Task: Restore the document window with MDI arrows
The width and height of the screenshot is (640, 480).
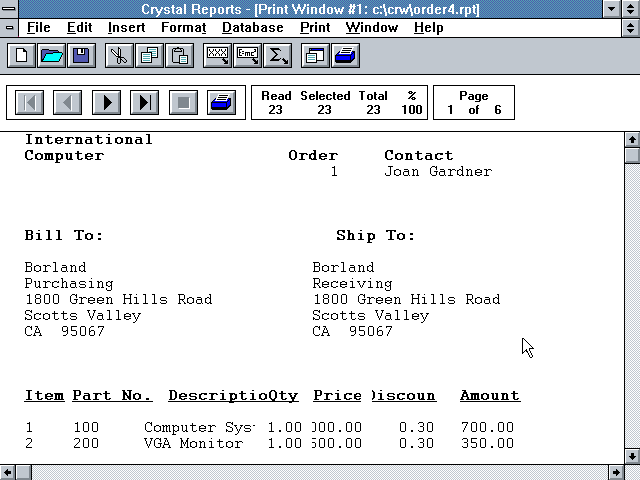Action: click(x=631, y=28)
